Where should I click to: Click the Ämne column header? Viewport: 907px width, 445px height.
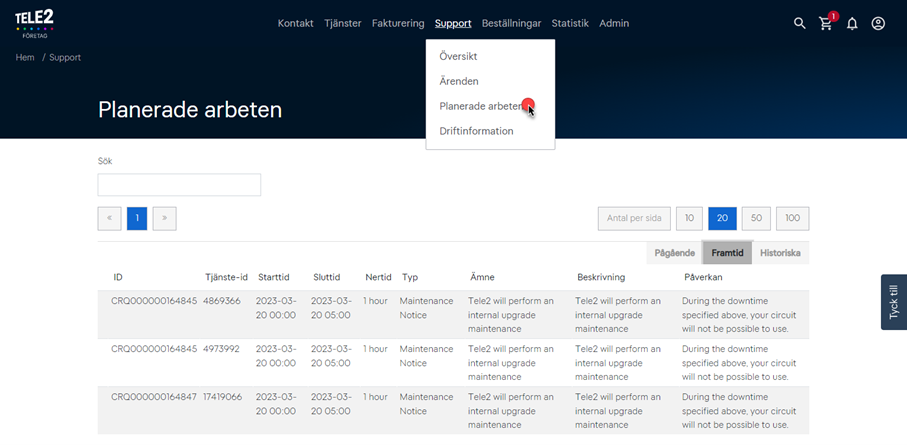pos(482,278)
